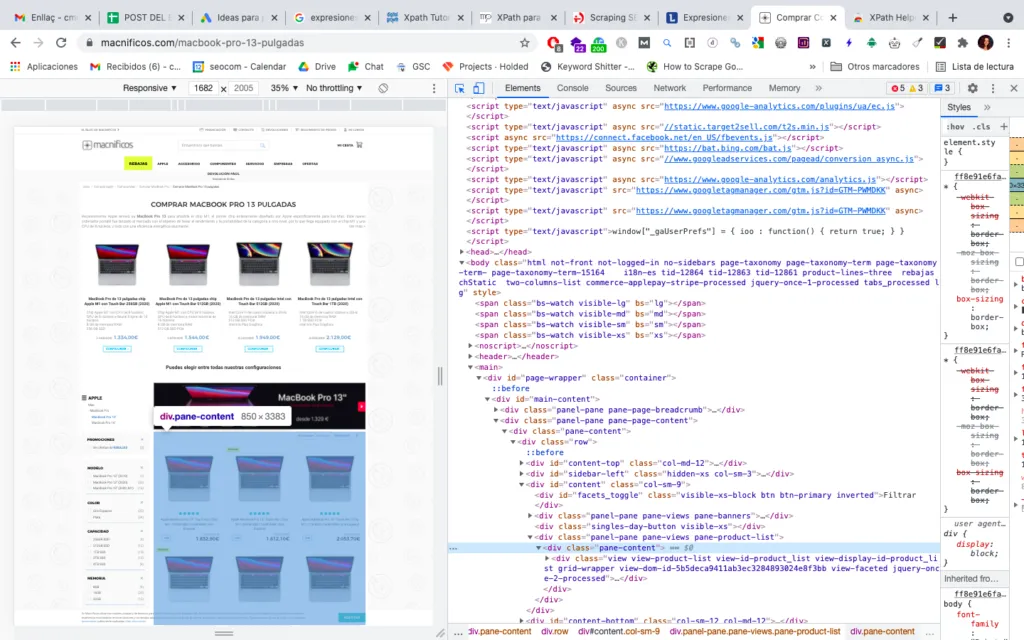
Task: Click the viewport height field 2005
Action: pyautogui.click(x=243, y=88)
